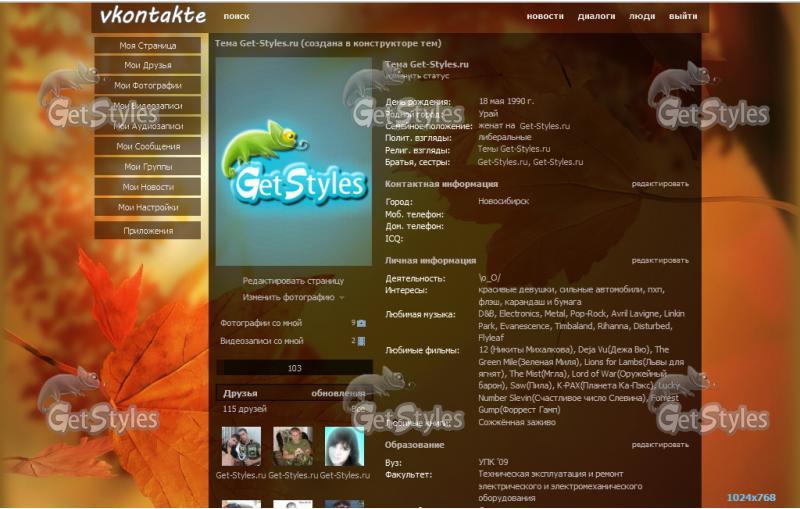Select Мои Настройки in the sidebar
This screenshot has height=509, width=800.
click(147, 207)
